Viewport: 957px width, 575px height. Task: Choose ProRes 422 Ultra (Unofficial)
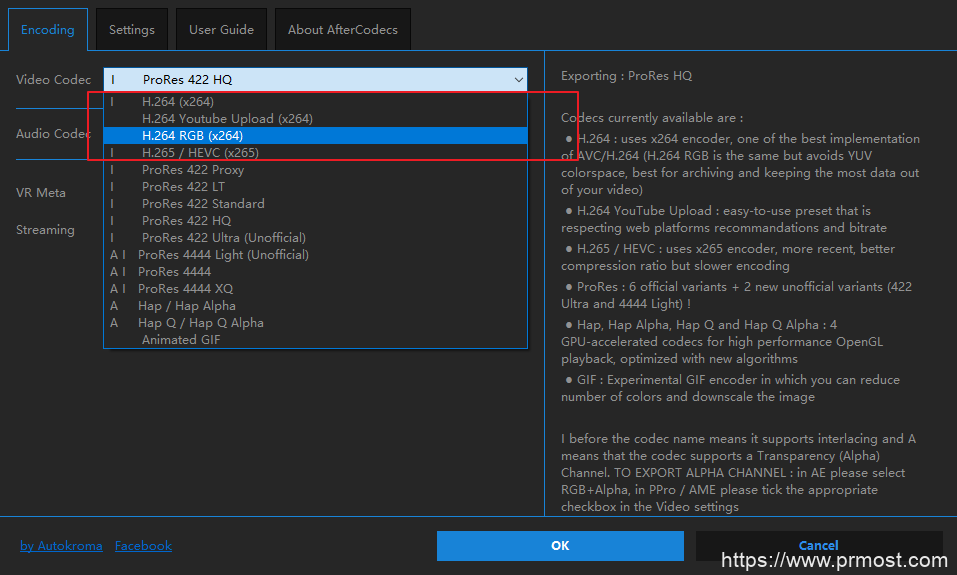click(316, 237)
